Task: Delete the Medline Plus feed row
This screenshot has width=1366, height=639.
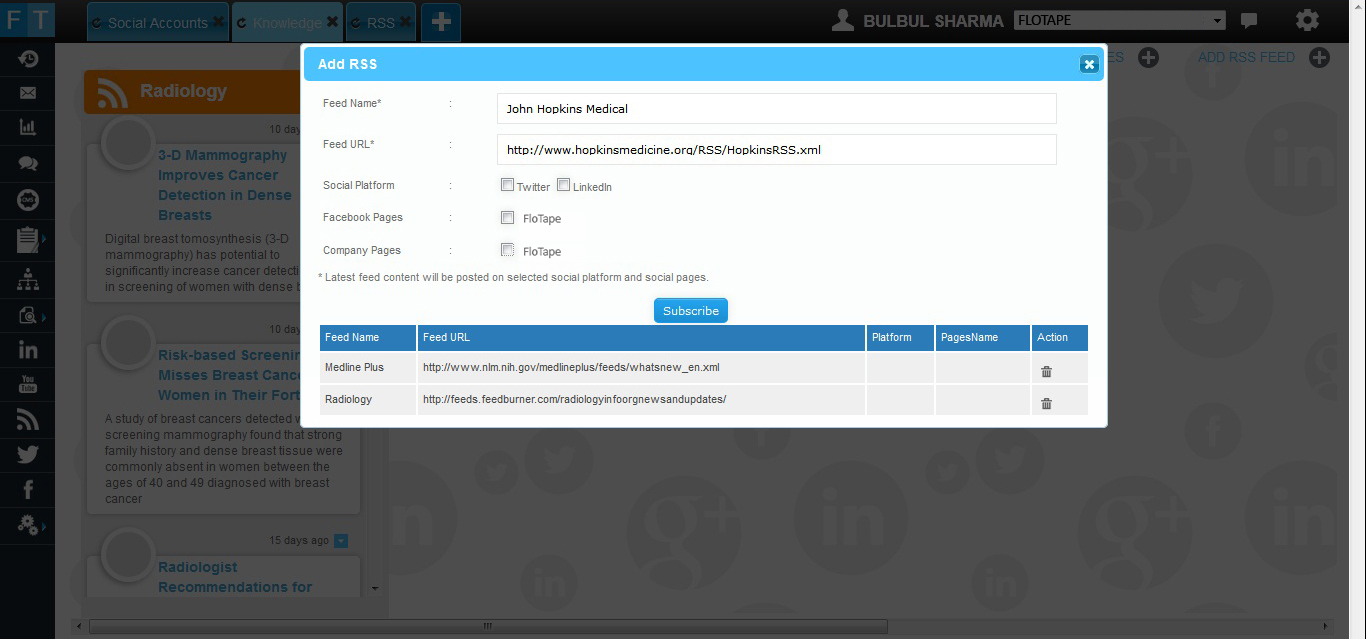Action: tap(1047, 372)
